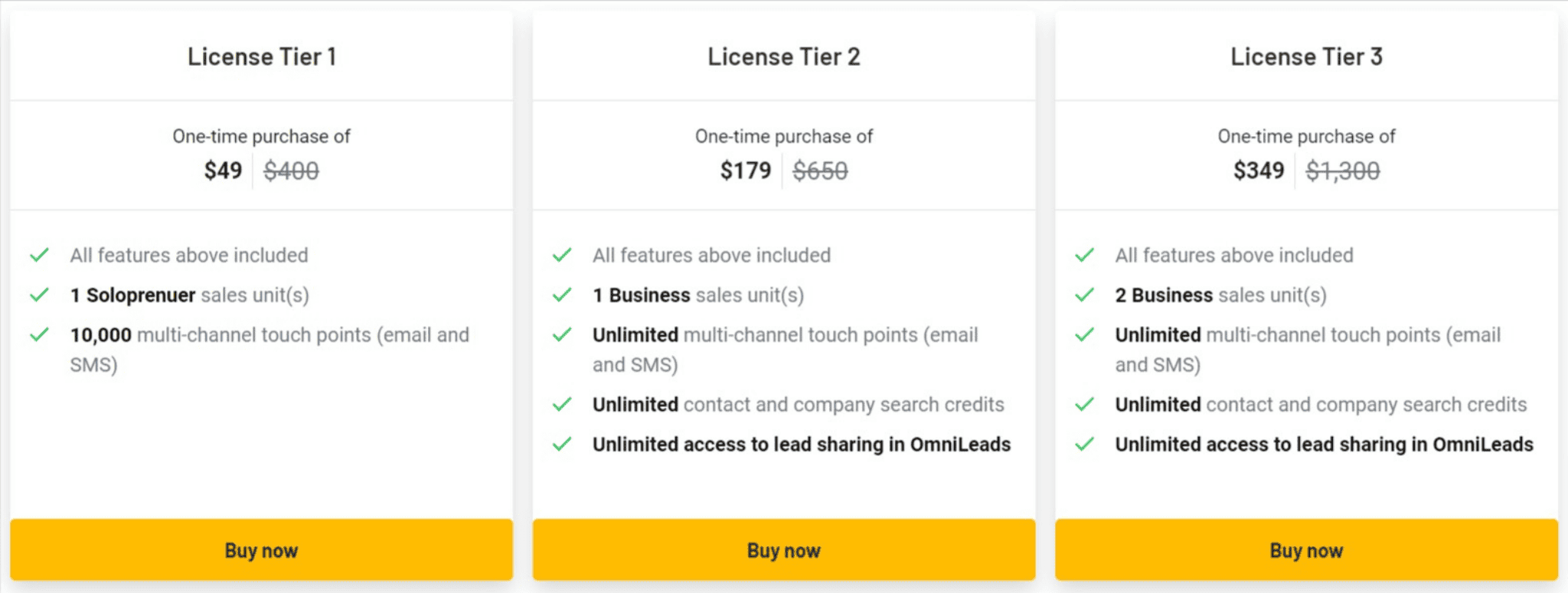Click Tier 1 All features above included checkmark
The width and height of the screenshot is (1568, 593).
[40, 255]
